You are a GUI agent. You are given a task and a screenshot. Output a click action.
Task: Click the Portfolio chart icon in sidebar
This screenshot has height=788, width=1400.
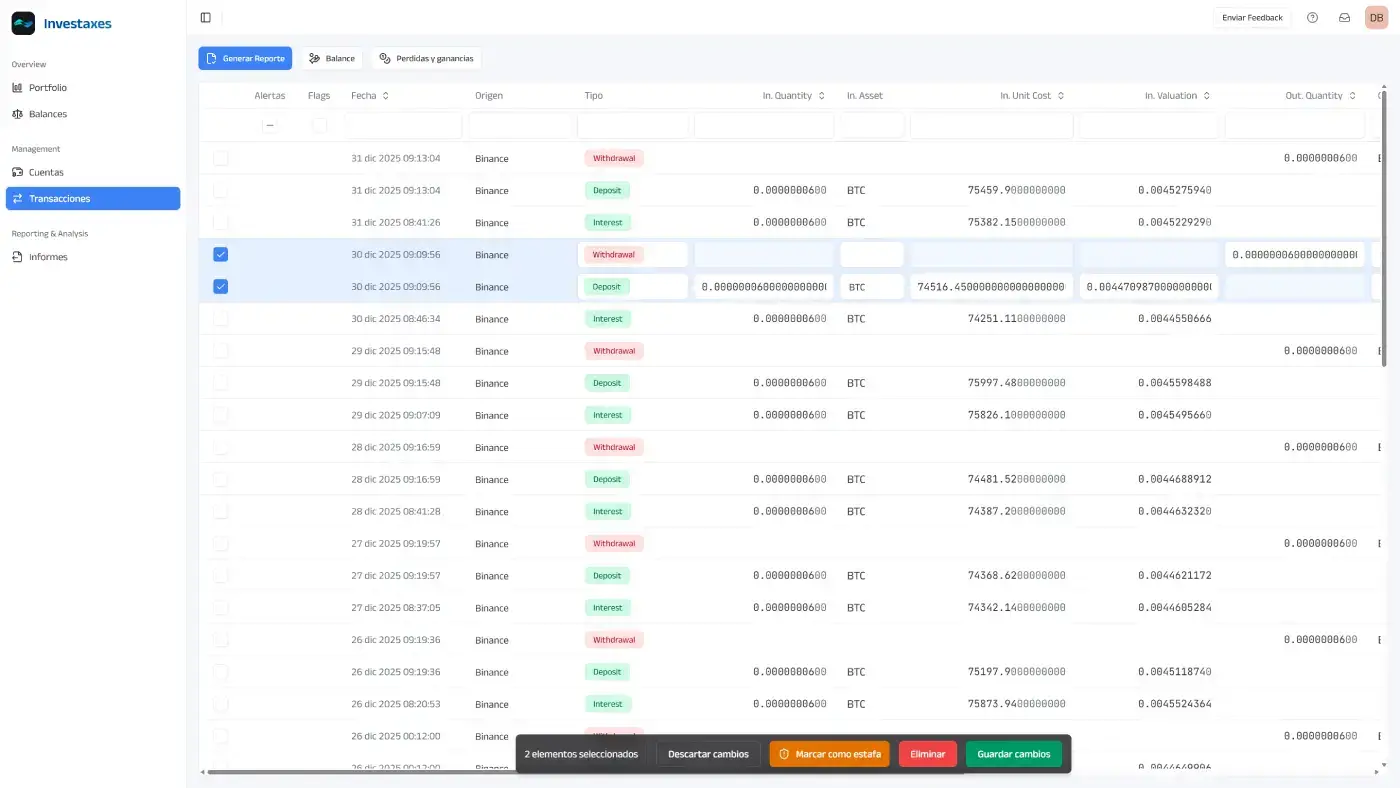pos(17,88)
